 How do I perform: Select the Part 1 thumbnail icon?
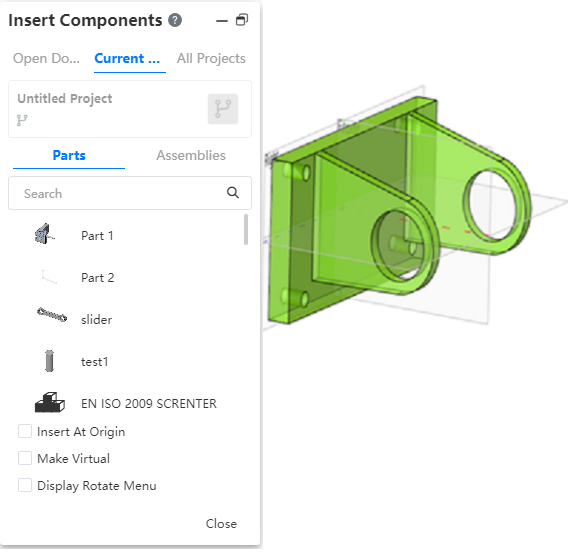tap(45, 234)
